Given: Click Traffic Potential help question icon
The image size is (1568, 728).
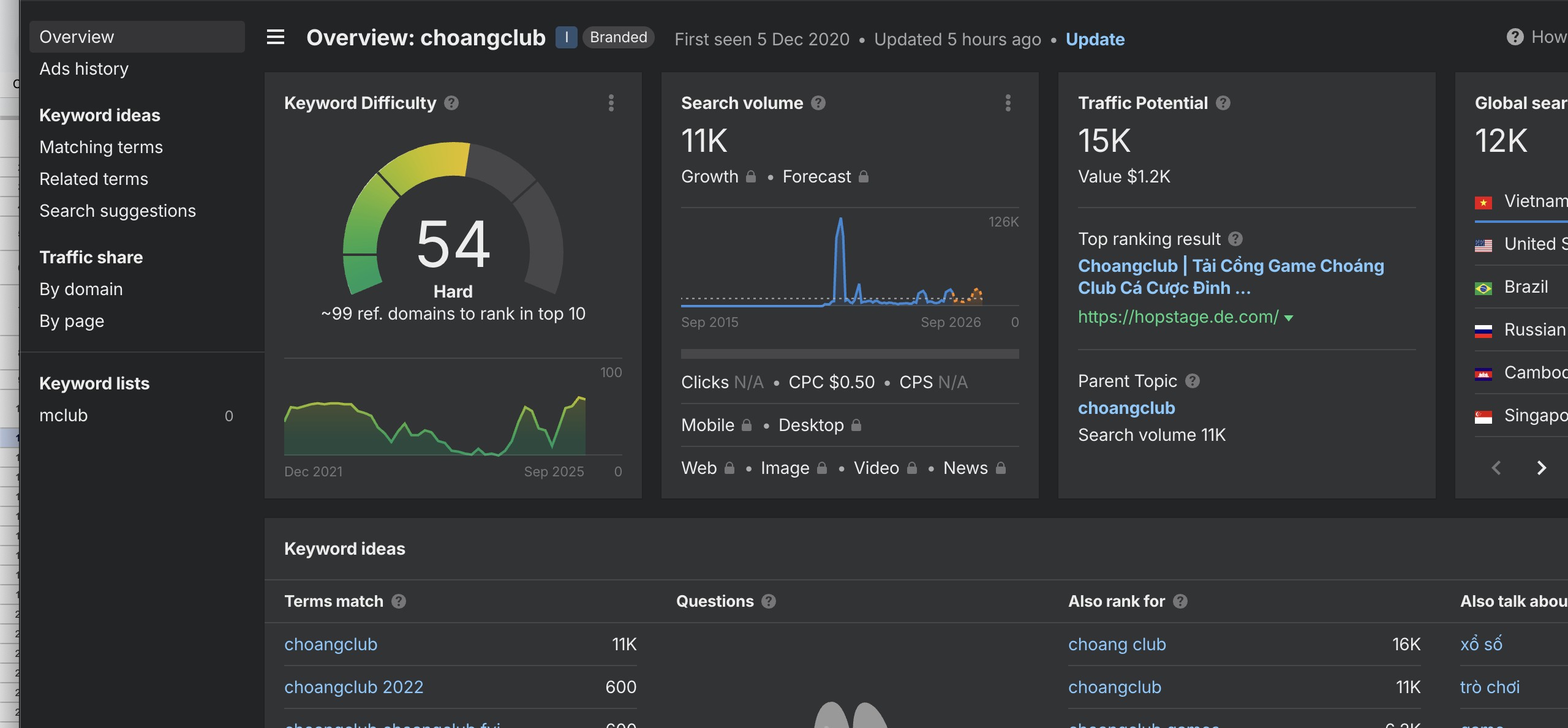Looking at the screenshot, I should click(1223, 103).
